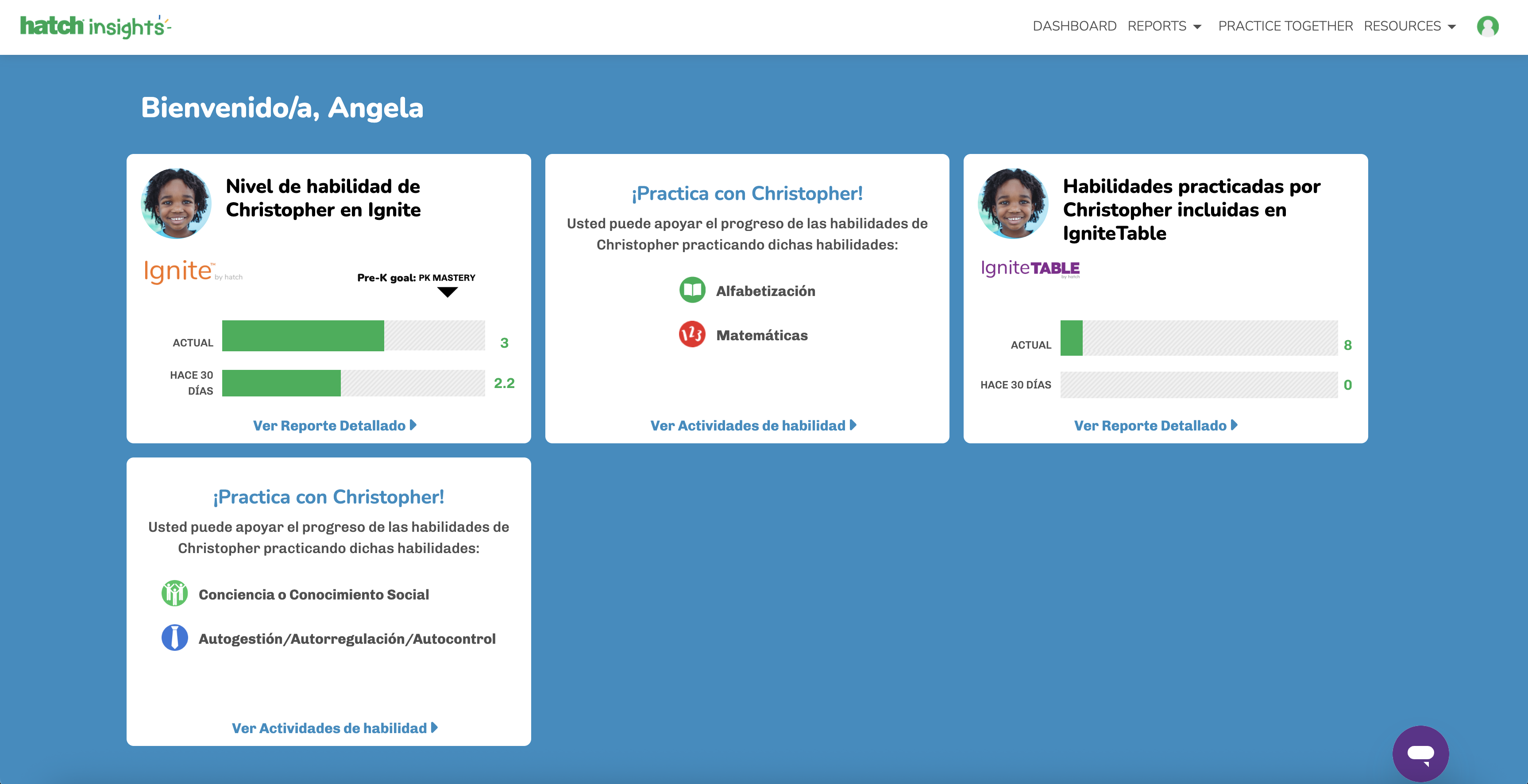Open the purple chat bubble widget
1528x784 pixels.
[1420, 753]
